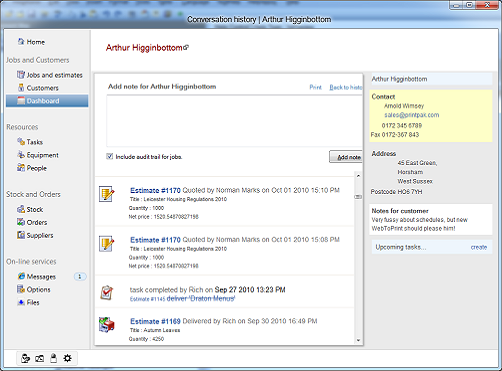Screen dimensions: 502x371
Task: Click the Arthur Higginbottom heading link
Action: click(x=144, y=48)
